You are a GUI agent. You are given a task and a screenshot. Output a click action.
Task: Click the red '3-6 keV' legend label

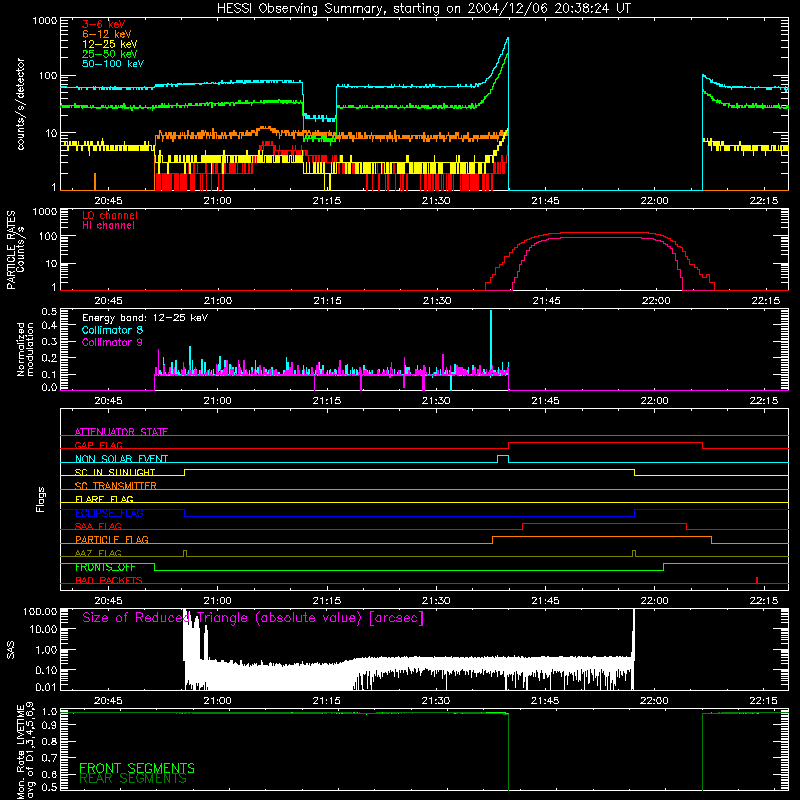[104, 24]
